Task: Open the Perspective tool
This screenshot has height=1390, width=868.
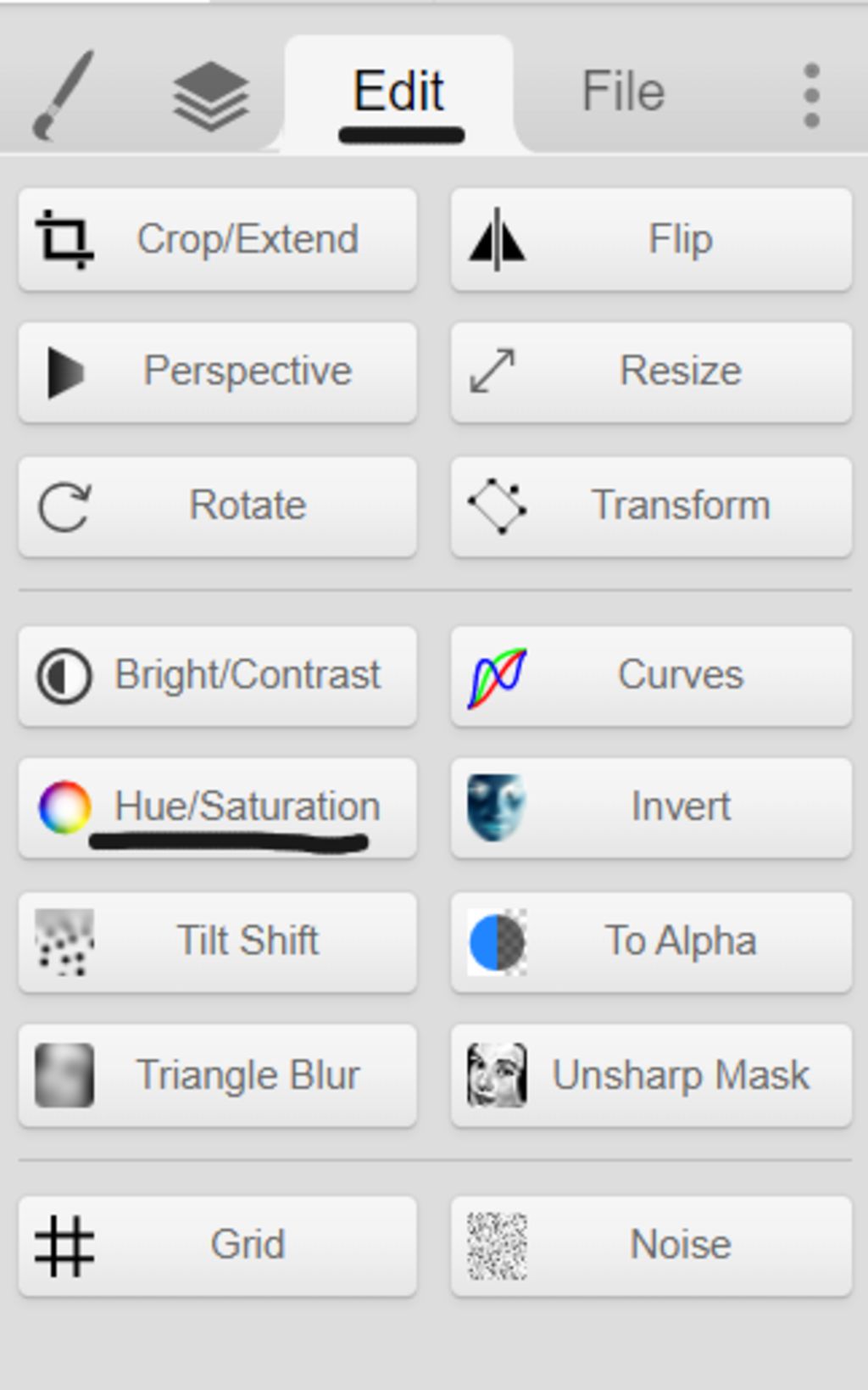Action: click(x=218, y=372)
